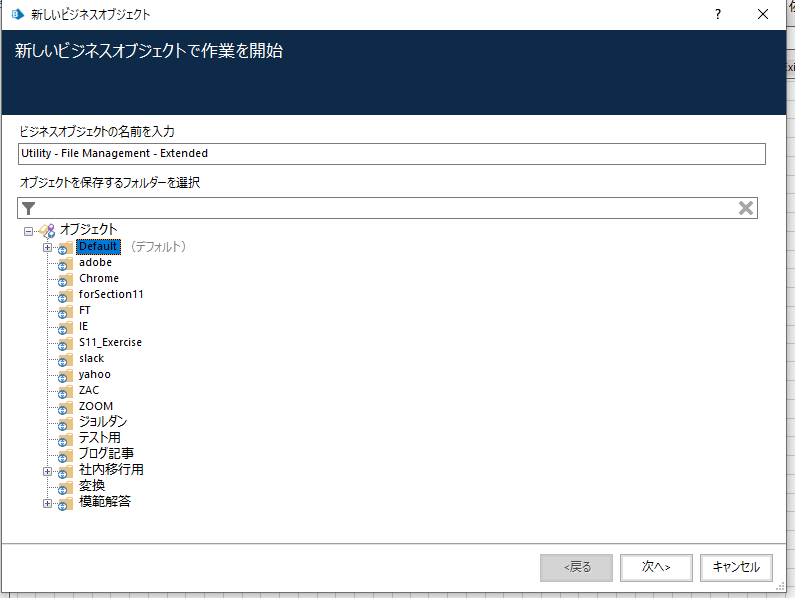Click the FT folder icon
This screenshot has height=598, width=795.
click(x=65, y=312)
